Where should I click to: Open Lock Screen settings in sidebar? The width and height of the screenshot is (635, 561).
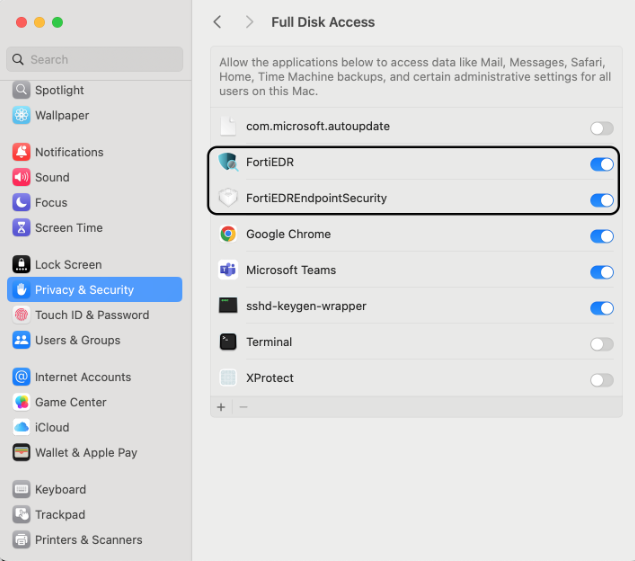(68, 265)
